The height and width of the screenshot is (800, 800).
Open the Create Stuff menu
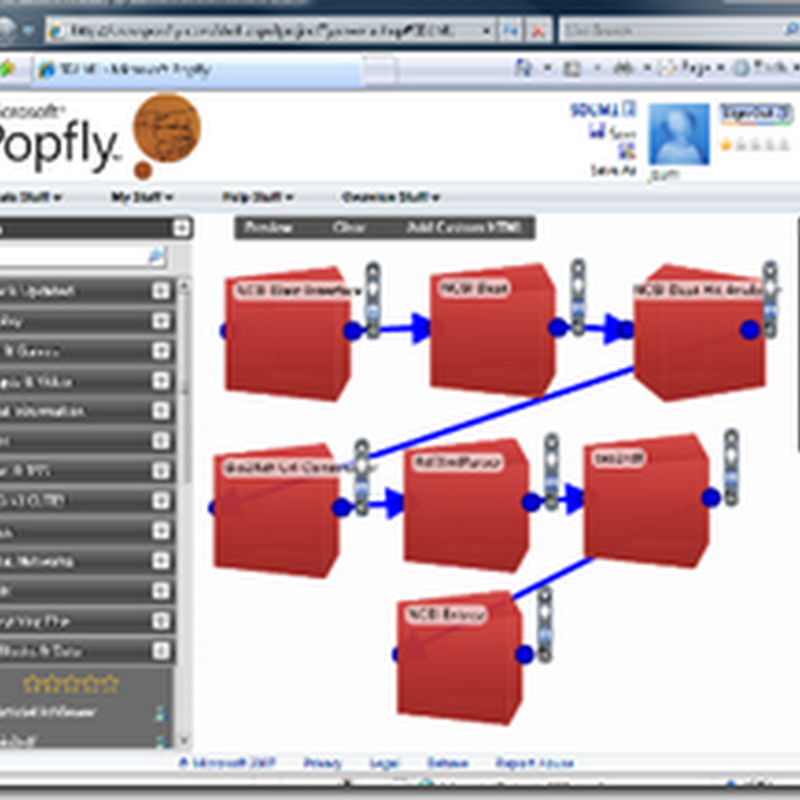[x=30, y=197]
